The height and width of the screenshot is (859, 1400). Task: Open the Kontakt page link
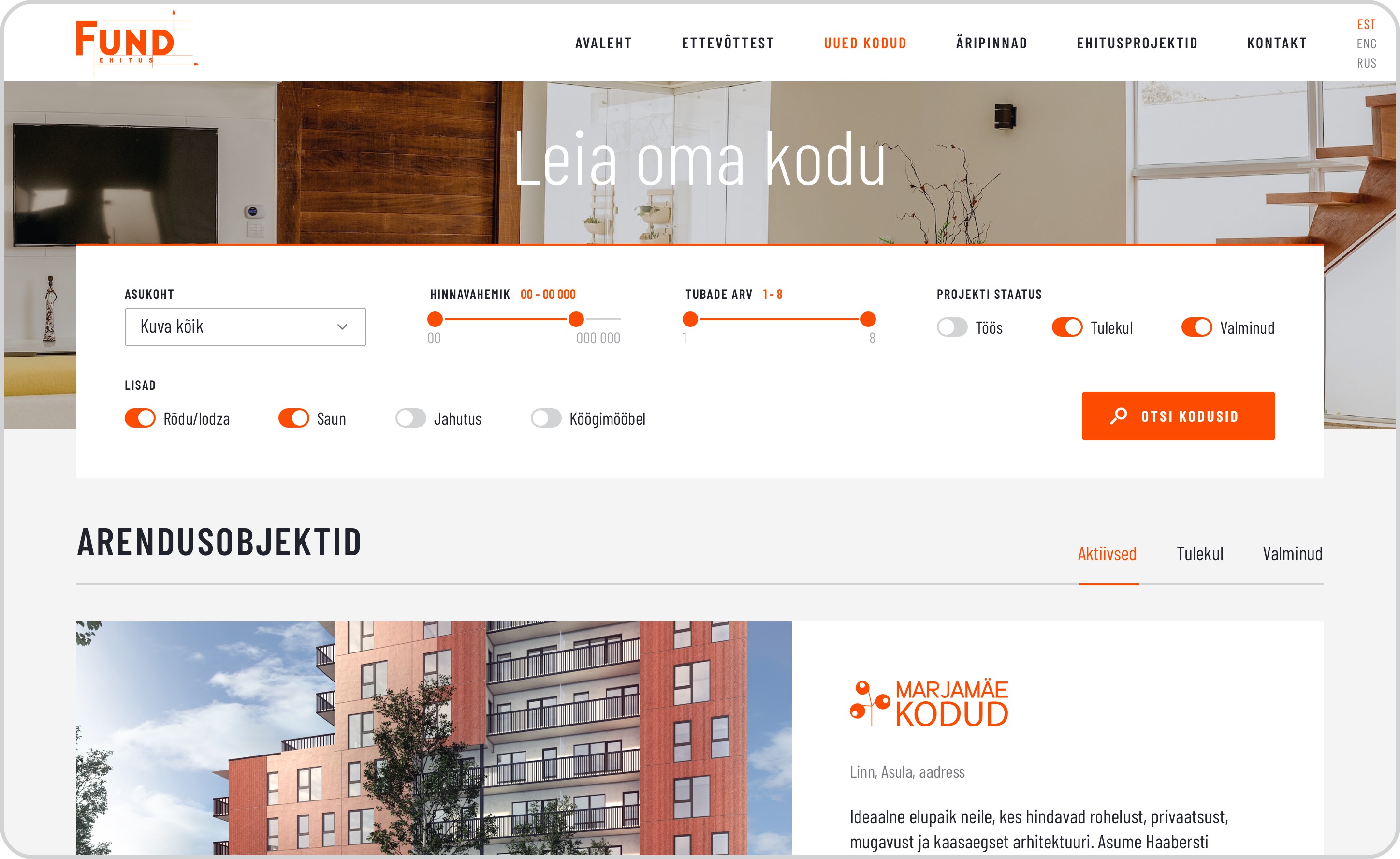click(x=1277, y=43)
